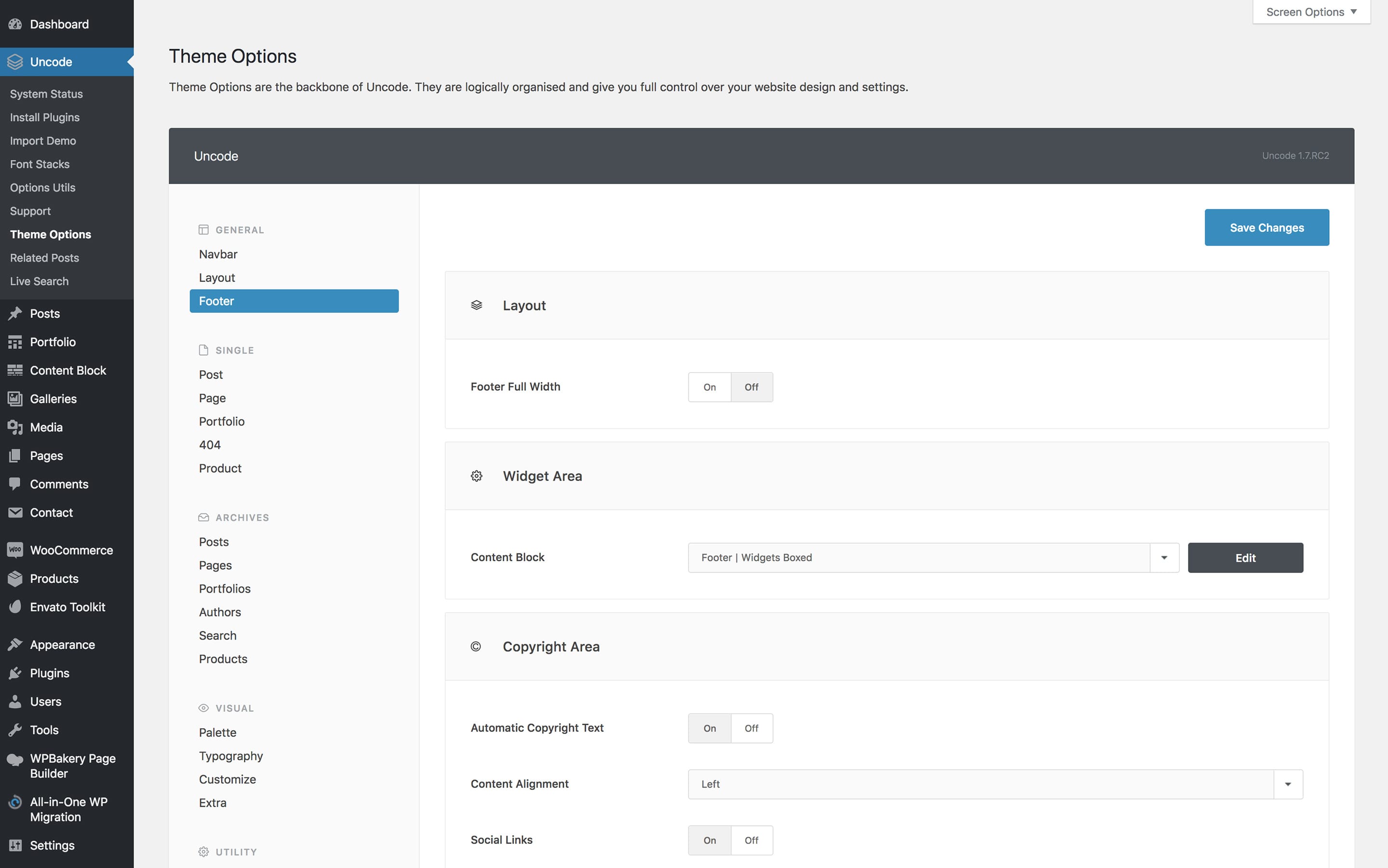Turn Social Links off

(x=751, y=840)
